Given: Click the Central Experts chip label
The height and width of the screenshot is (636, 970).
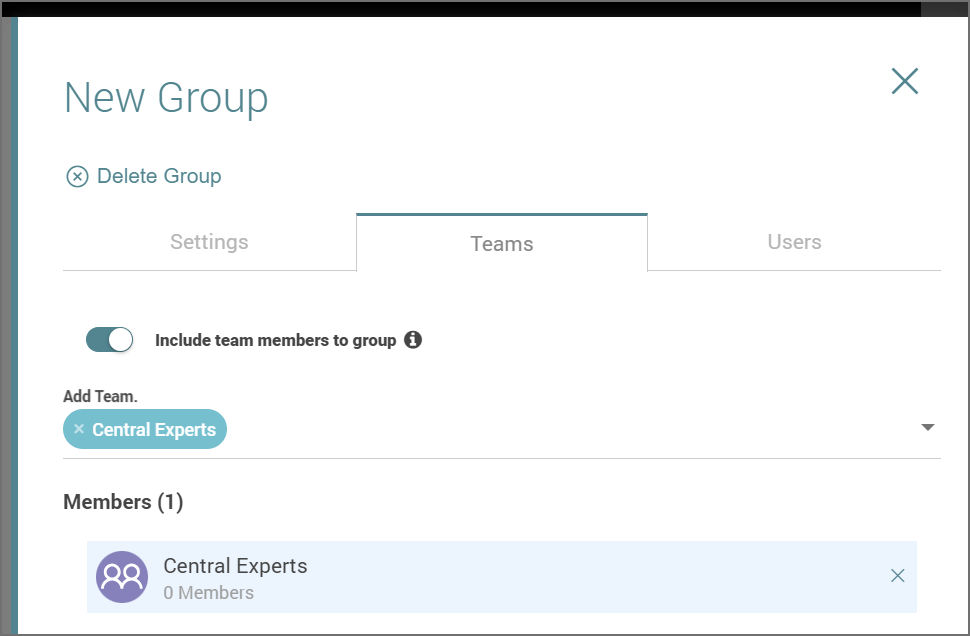Looking at the screenshot, I should (154, 429).
